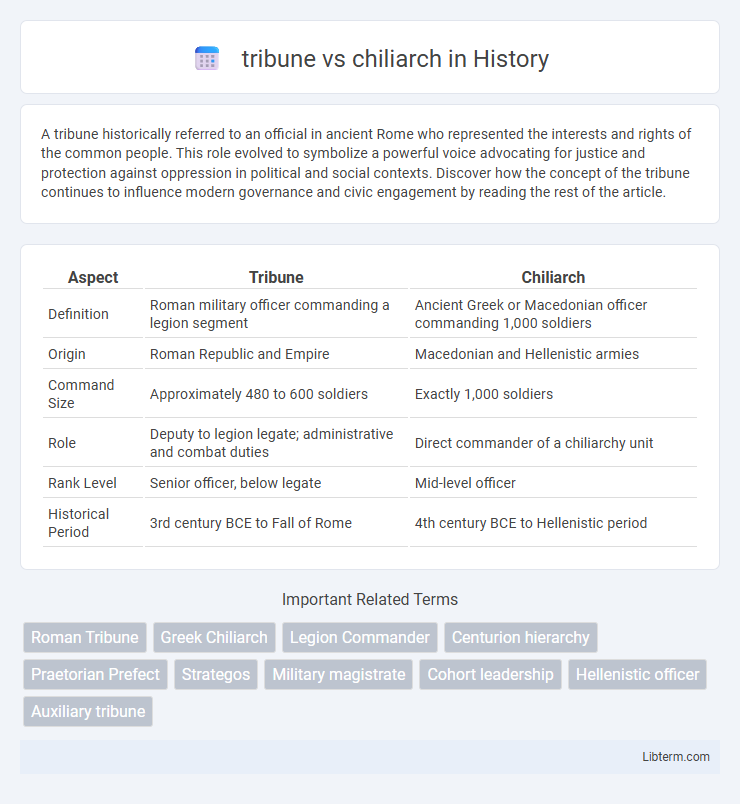Click 'Ancient Greek or Macedonian officer' cell
Viewport: 740px width, 804px height.
(x=531, y=314)
